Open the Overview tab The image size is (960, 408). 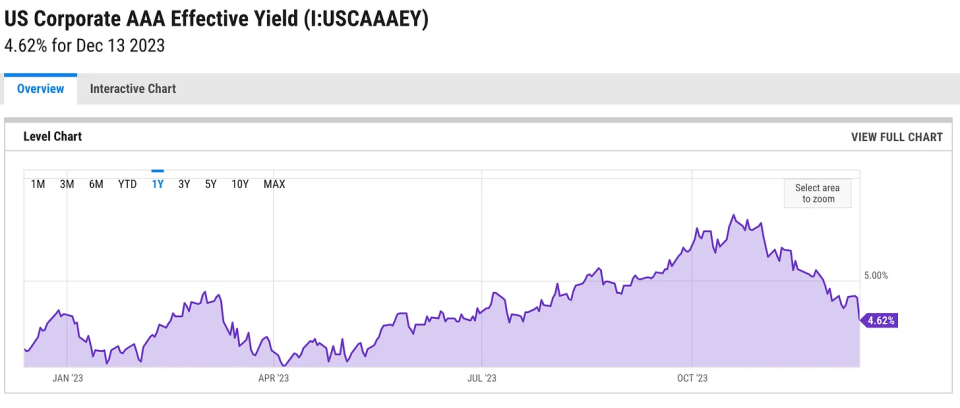tap(40, 89)
